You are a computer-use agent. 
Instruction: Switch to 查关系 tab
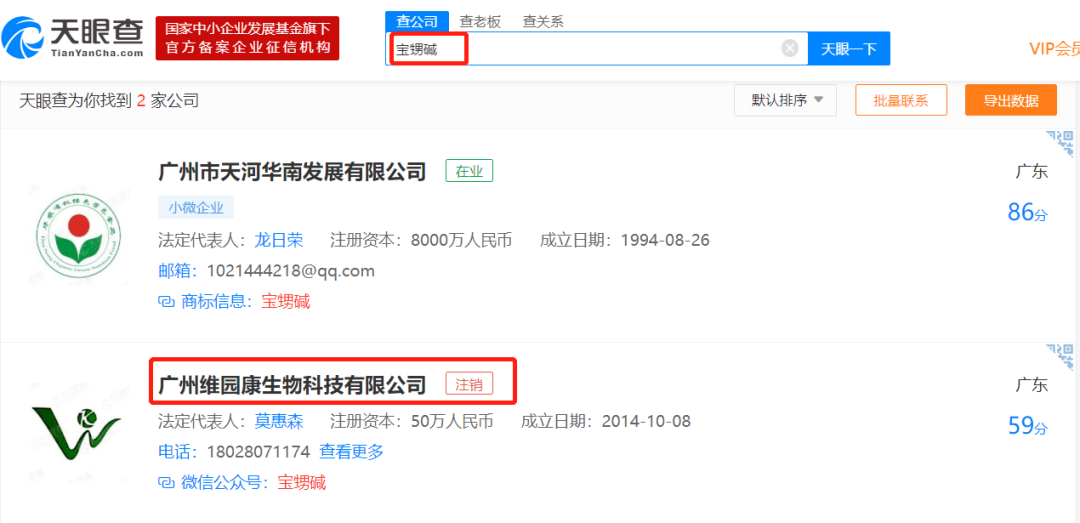pyautogui.click(x=543, y=21)
